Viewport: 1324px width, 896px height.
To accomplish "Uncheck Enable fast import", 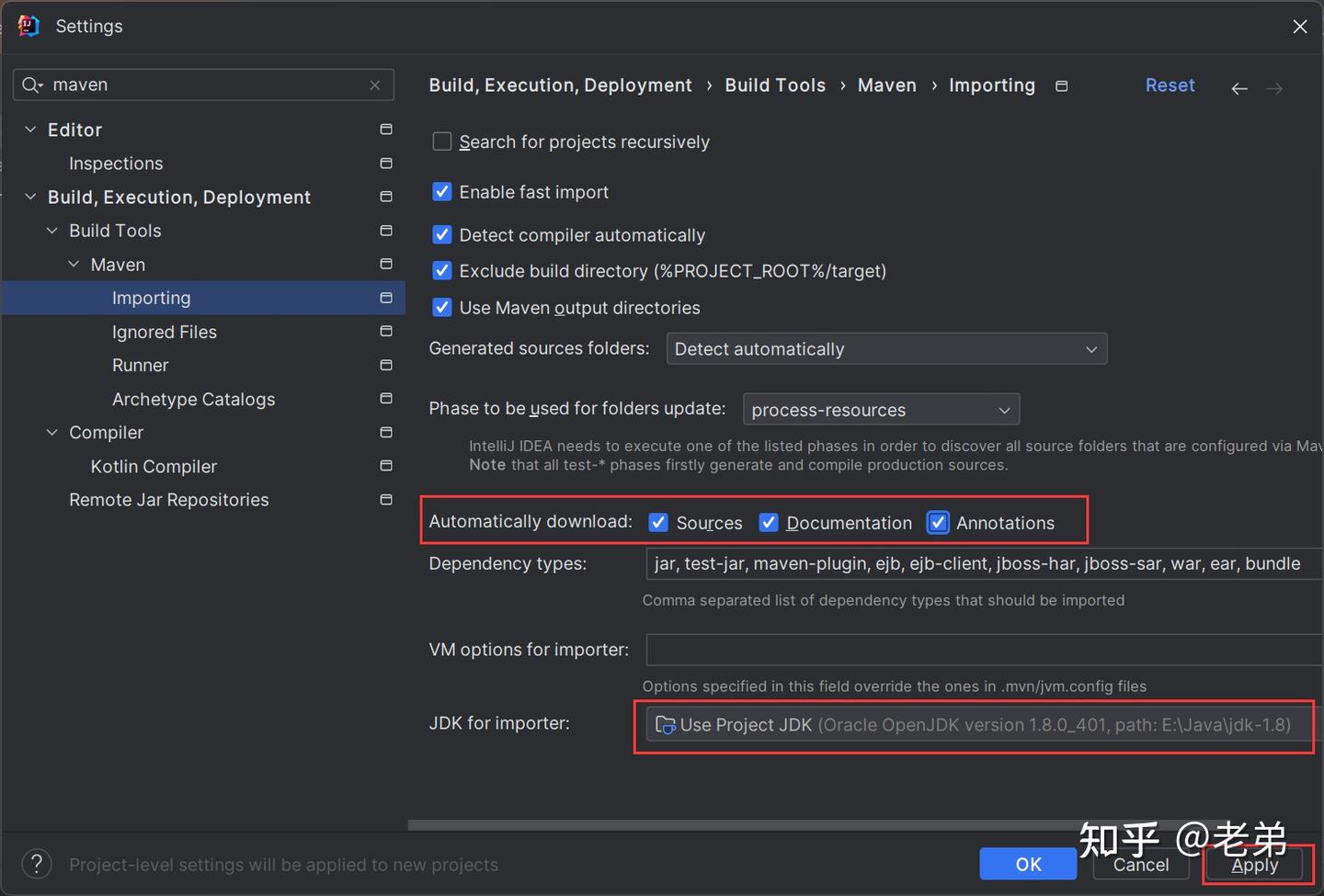I will (442, 191).
